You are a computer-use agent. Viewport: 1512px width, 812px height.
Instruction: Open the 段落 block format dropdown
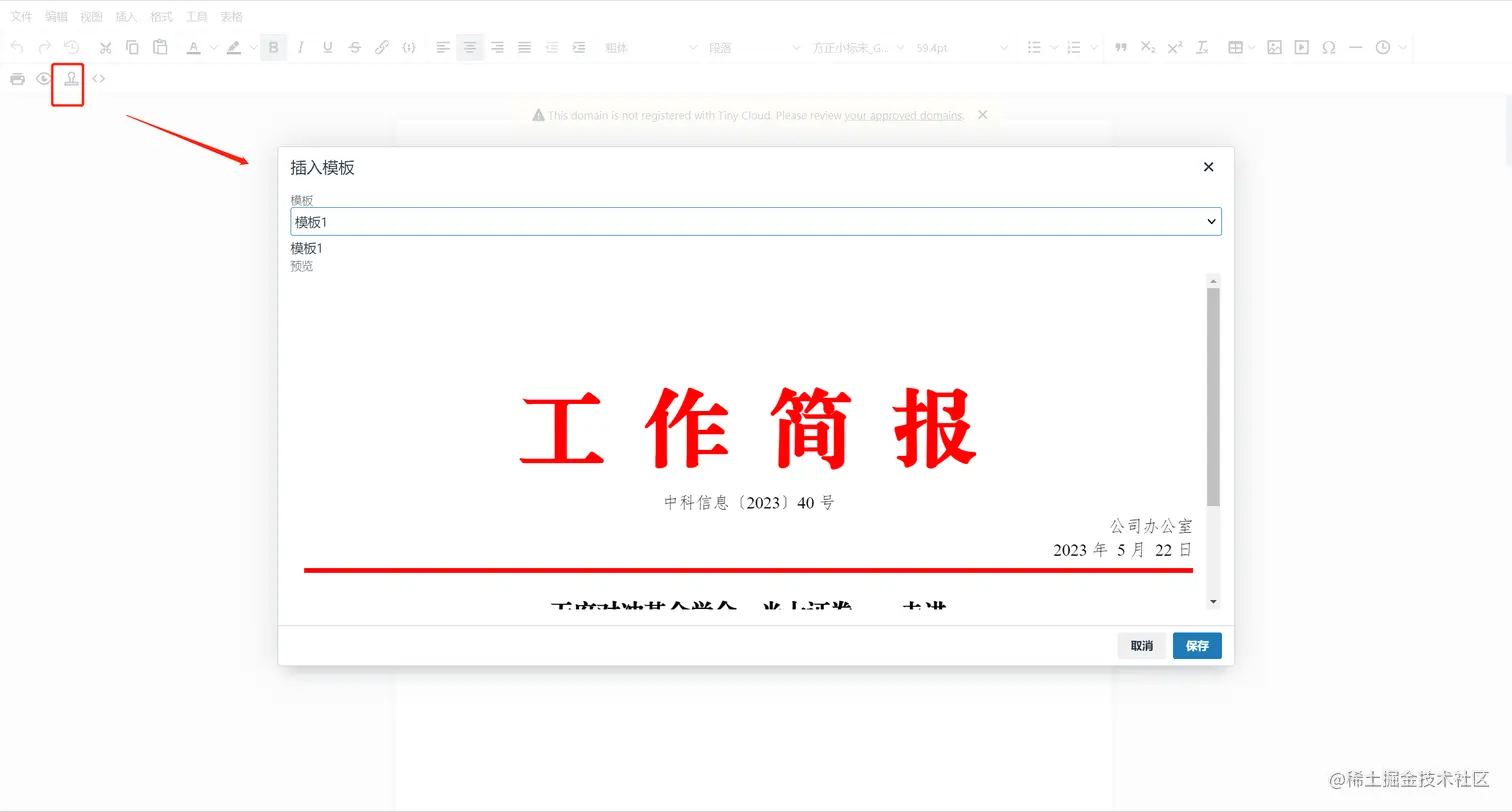[x=755, y=47]
